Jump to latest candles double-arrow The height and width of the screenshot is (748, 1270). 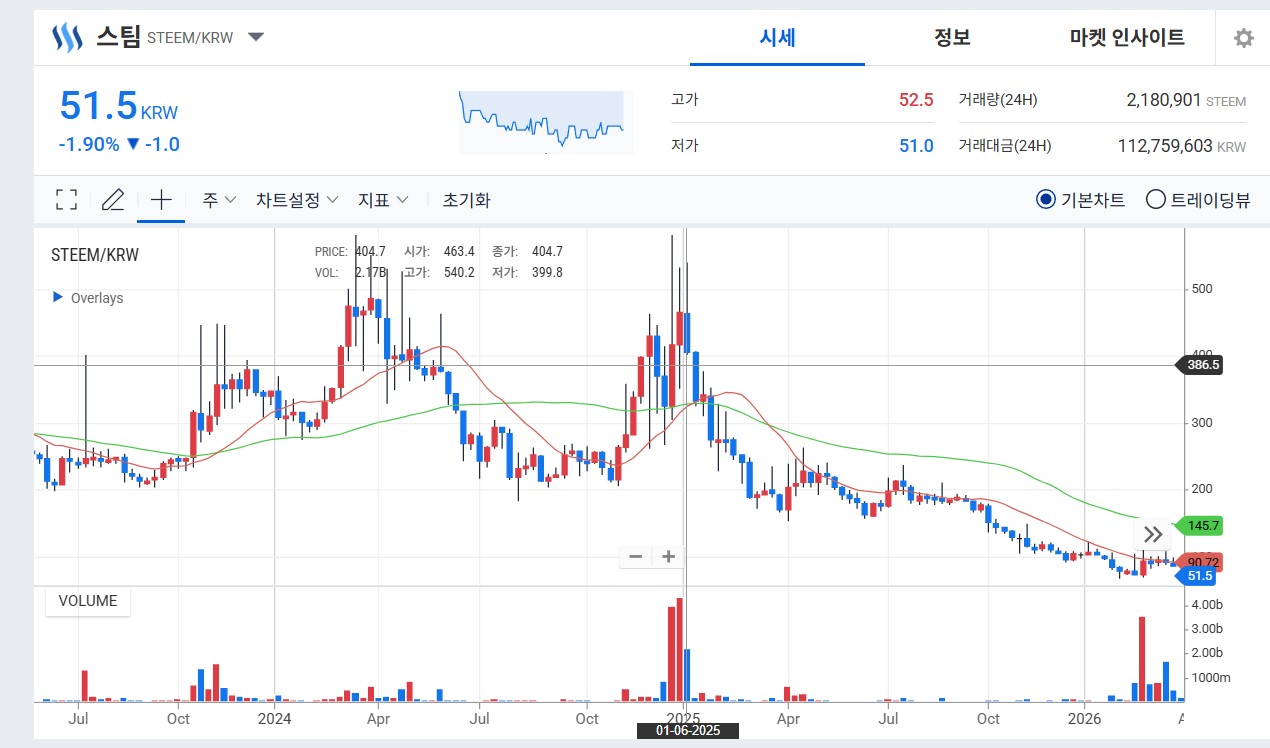1153,535
